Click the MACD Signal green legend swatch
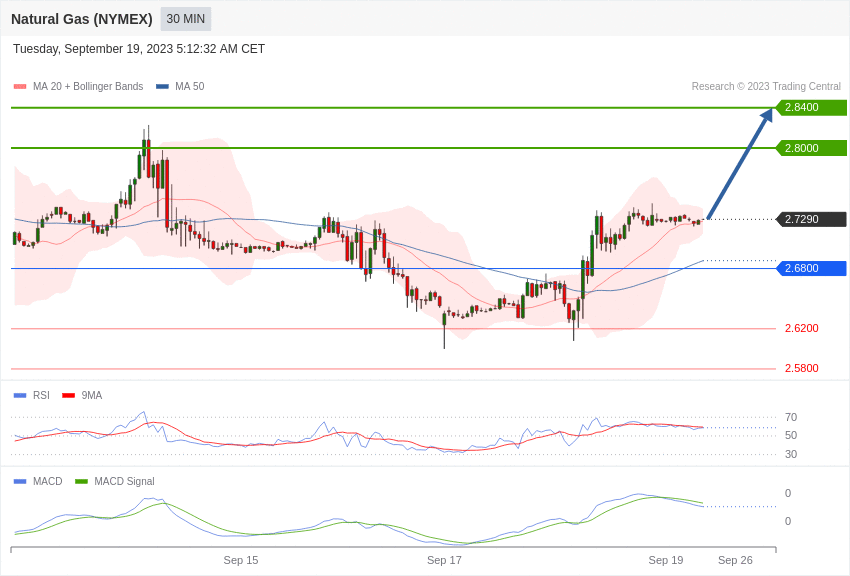Screen dimensions: 850x576 coord(81,482)
